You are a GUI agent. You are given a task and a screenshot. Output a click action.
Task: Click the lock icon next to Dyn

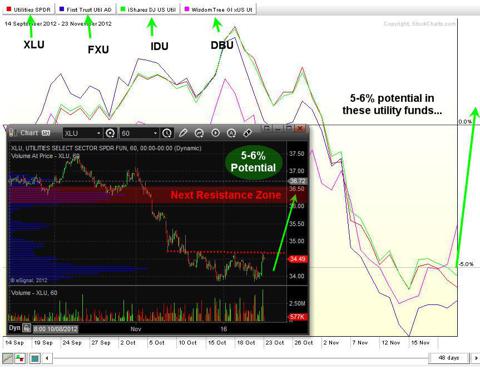27,328
